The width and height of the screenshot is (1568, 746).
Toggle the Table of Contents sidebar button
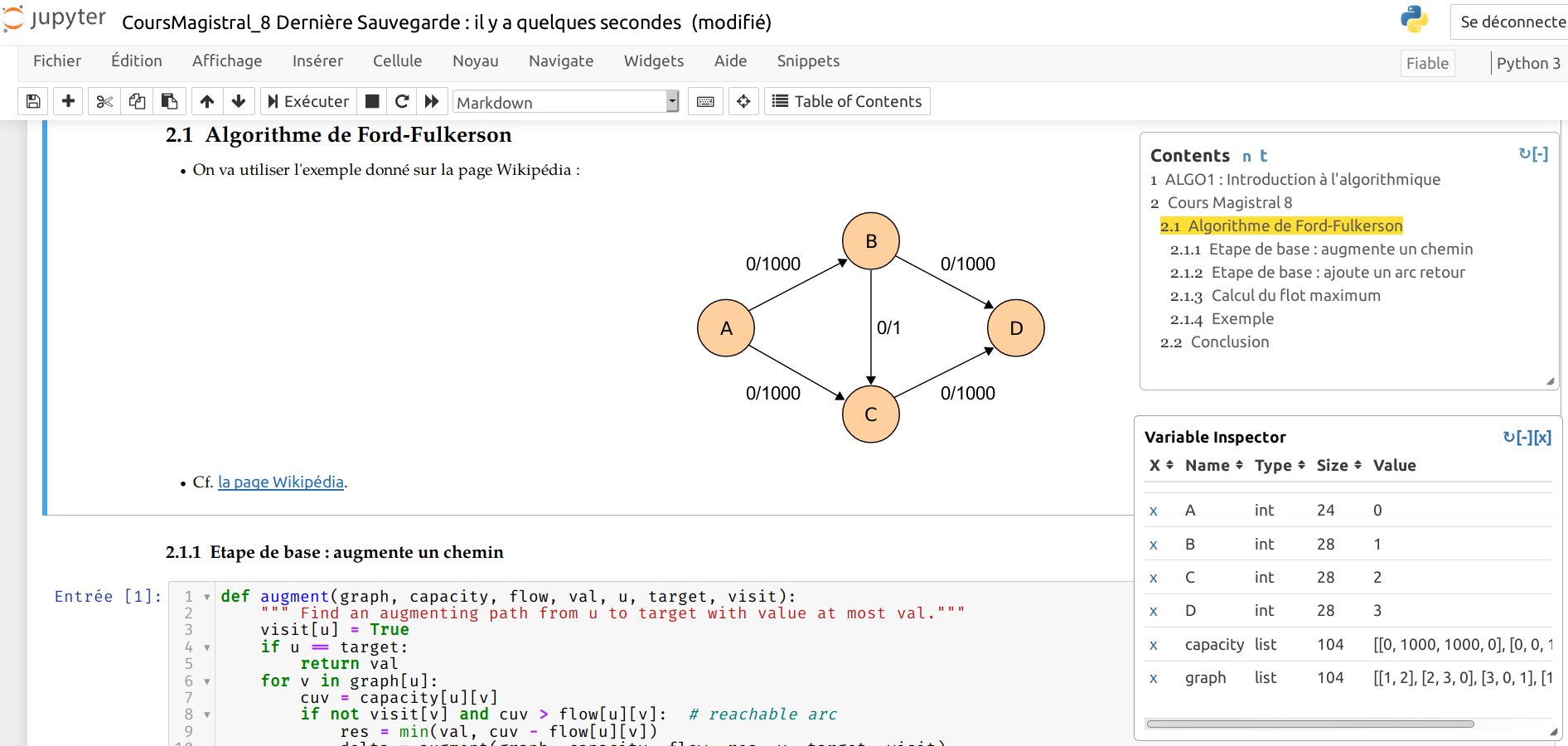847,101
